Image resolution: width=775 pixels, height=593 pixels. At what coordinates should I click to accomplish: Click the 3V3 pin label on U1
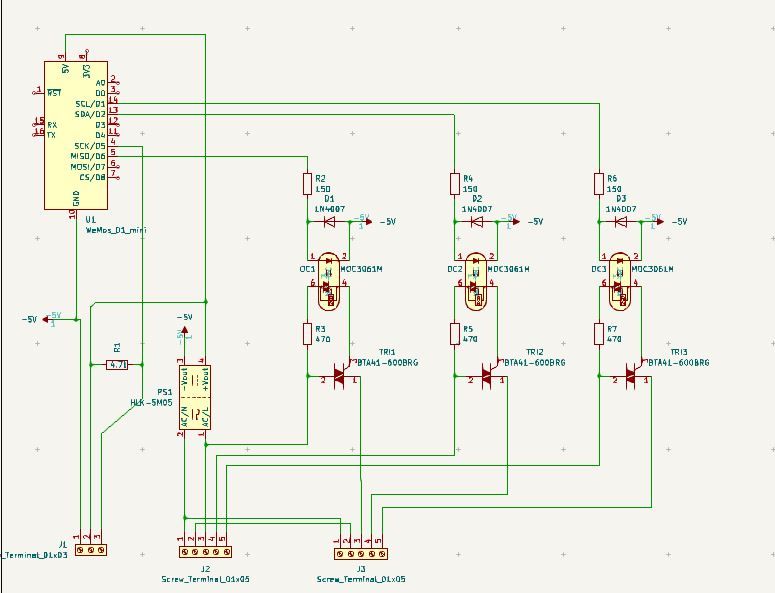86,71
